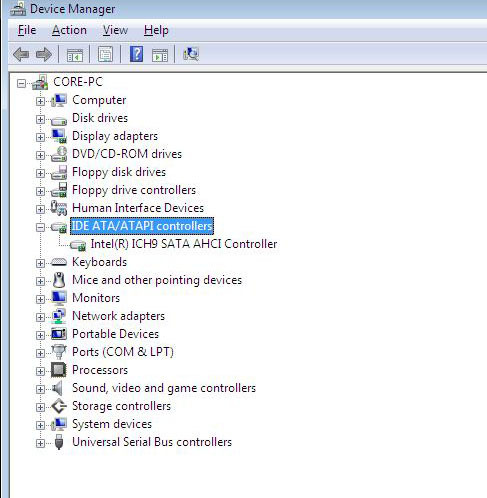Click the Processors chip icon

click(59, 370)
